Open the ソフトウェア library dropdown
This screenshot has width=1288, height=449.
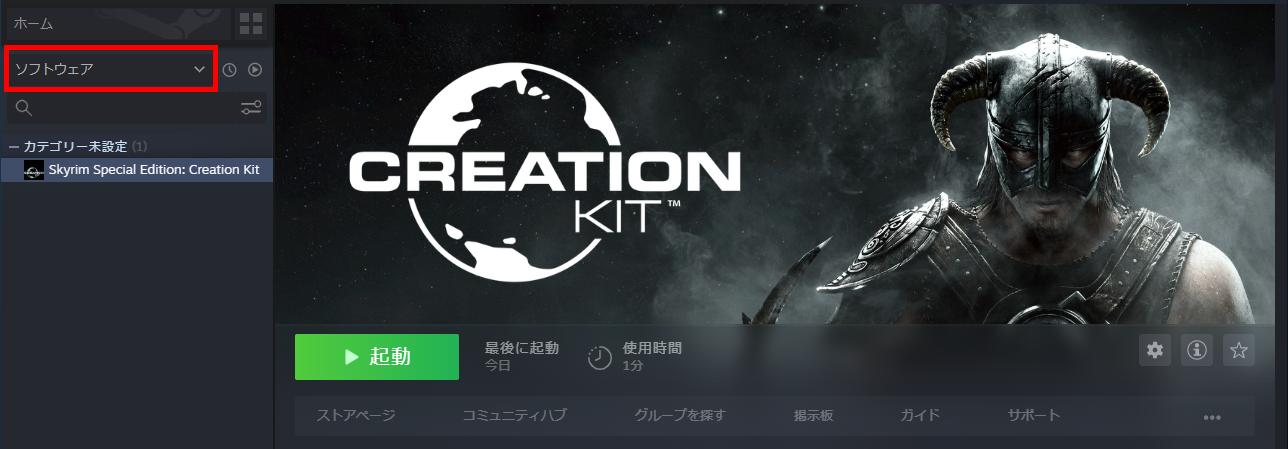coord(111,69)
